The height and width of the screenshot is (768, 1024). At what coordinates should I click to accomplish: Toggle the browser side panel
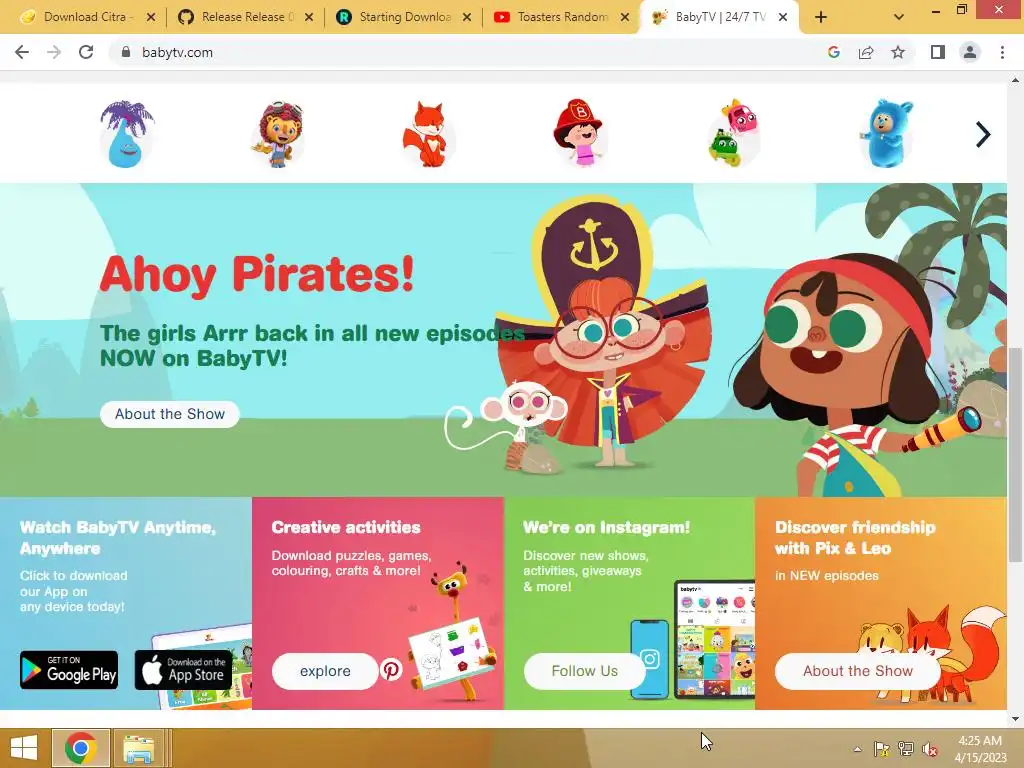pyautogui.click(x=938, y=52)
